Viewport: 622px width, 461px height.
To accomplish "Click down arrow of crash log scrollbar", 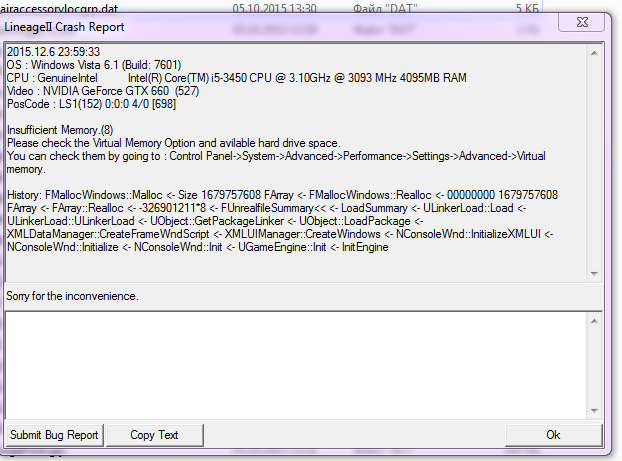I will click(594, 274).
